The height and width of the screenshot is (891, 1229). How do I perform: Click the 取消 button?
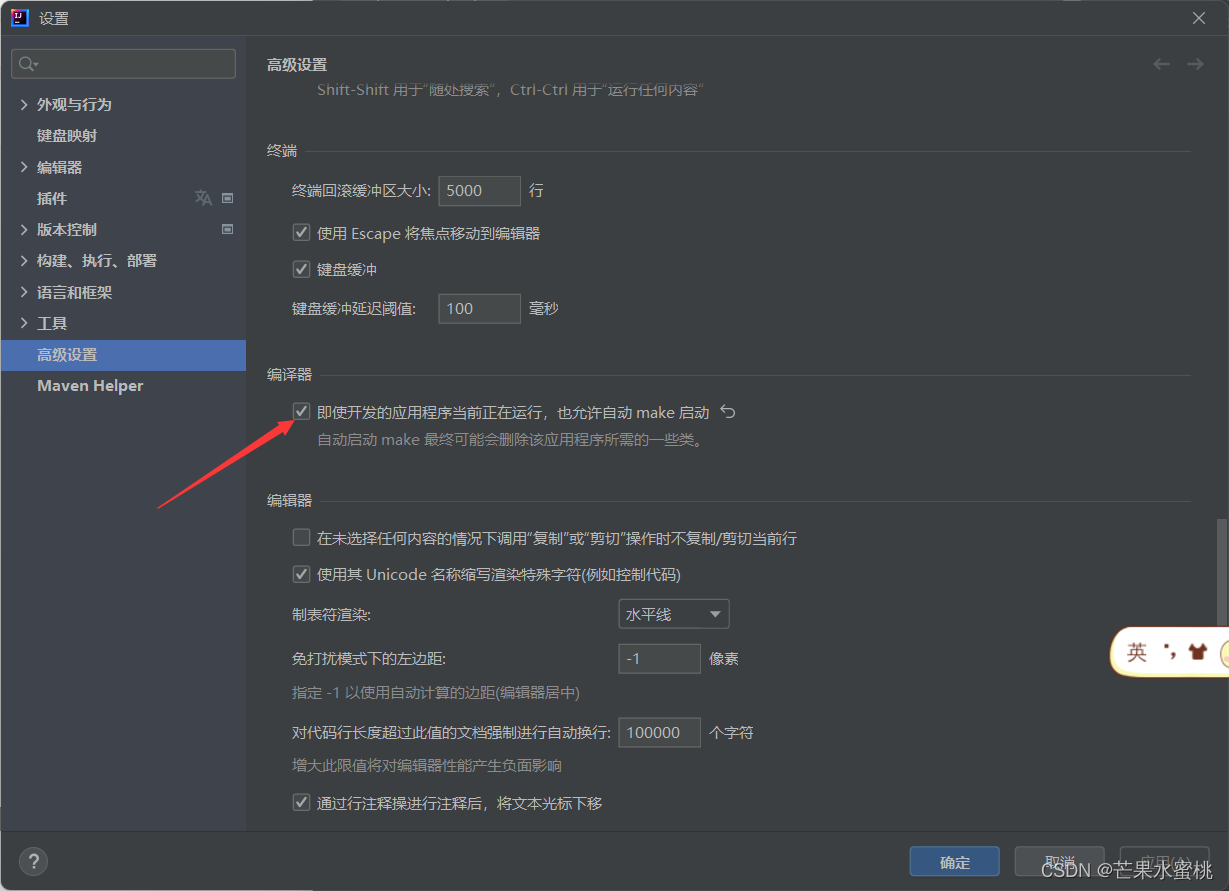pyautogui.click(x=1059, y=861)
